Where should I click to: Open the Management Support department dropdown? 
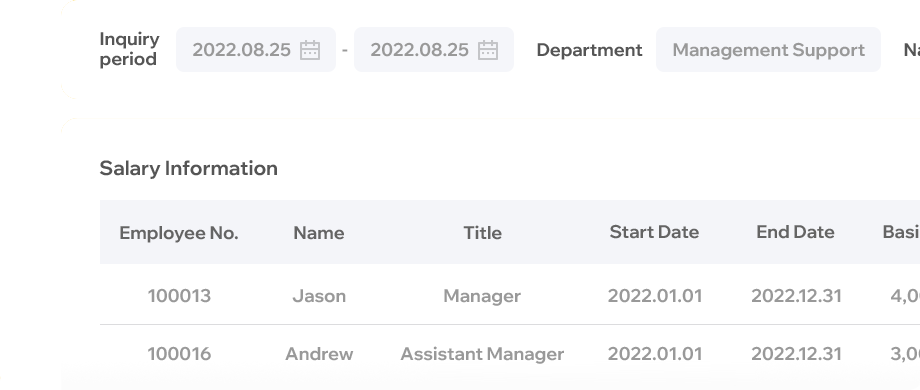click(x=768, y=49)
